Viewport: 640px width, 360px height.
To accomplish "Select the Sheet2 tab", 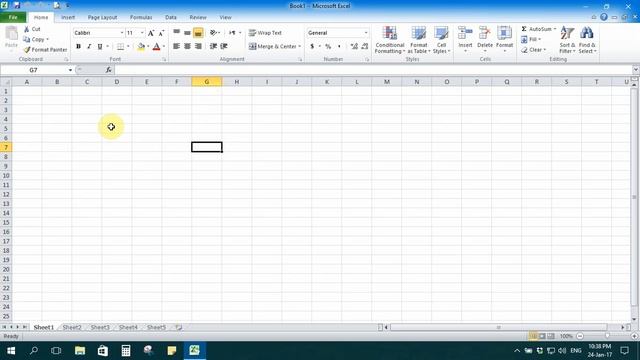I will point(72,327).
